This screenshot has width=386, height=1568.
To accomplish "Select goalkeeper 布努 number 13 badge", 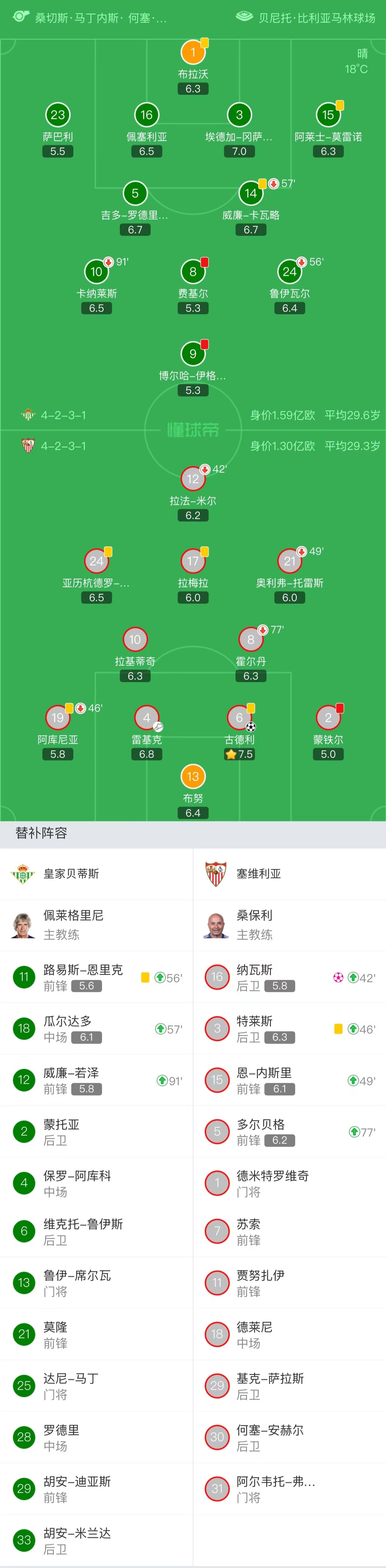I will pos(193,776).
